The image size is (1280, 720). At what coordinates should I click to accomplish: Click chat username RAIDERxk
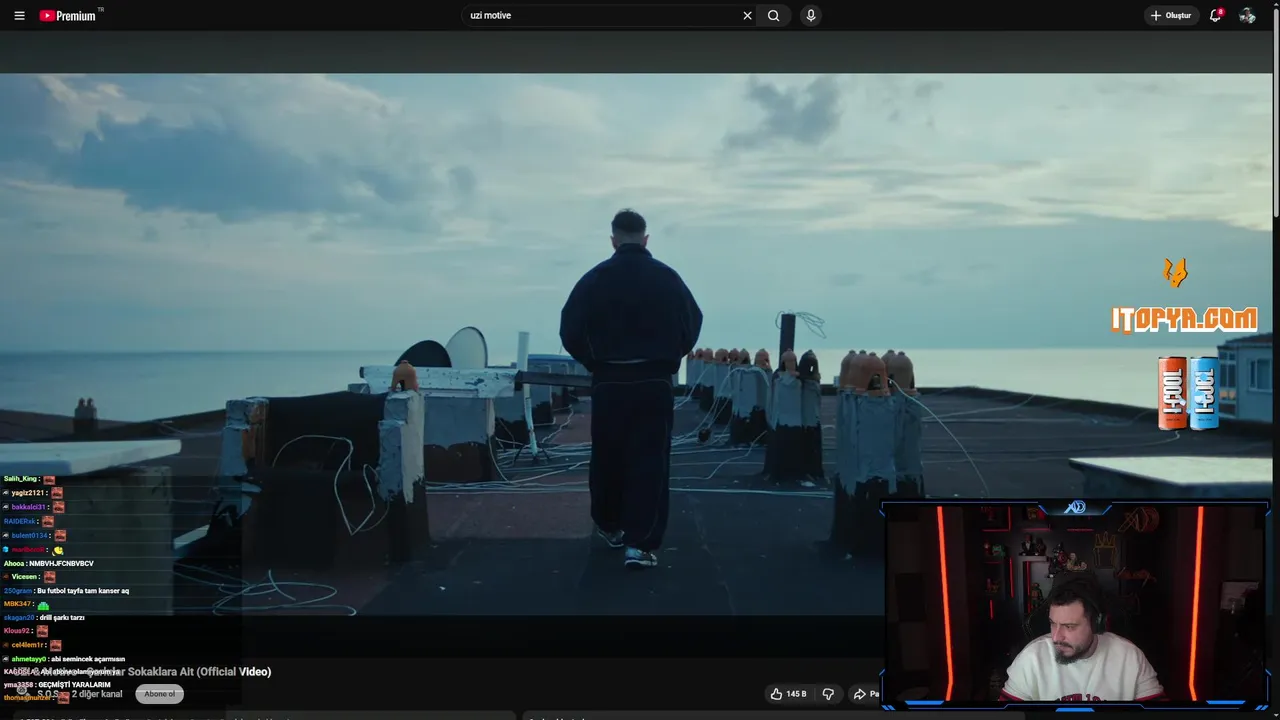(19, 521)
